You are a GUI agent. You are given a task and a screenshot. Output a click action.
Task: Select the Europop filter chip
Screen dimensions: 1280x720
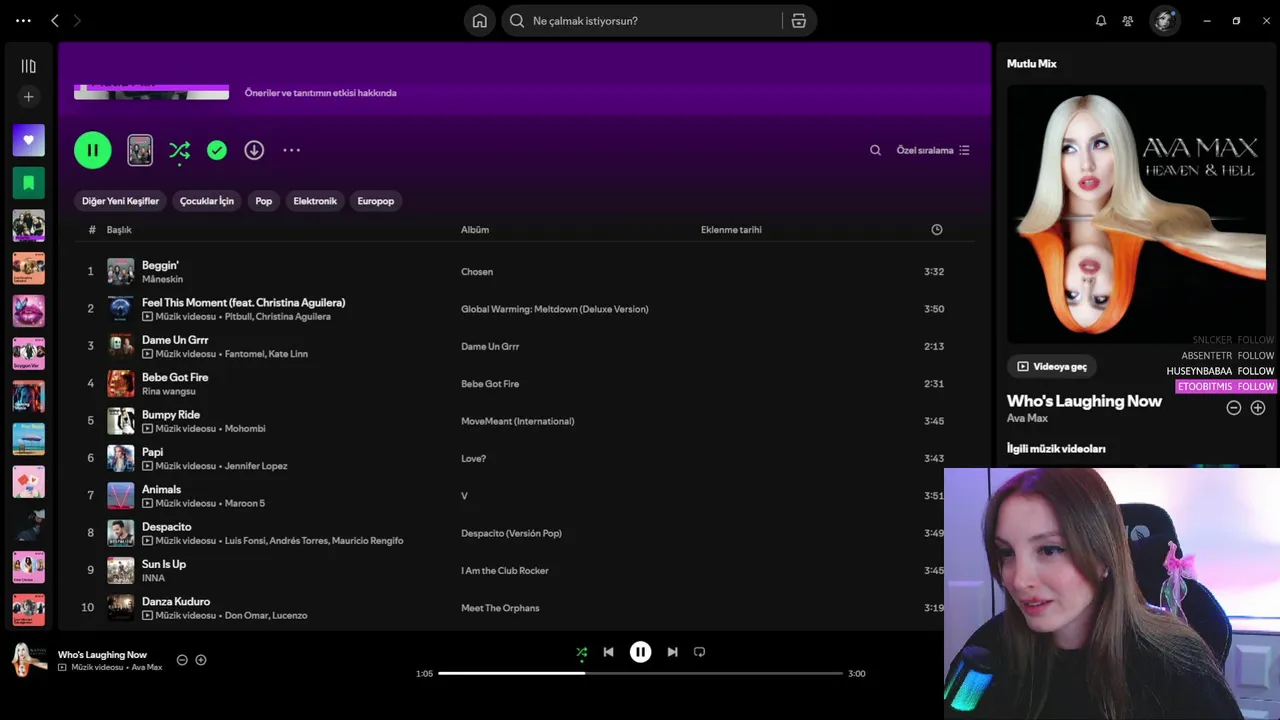pos(376,201)
